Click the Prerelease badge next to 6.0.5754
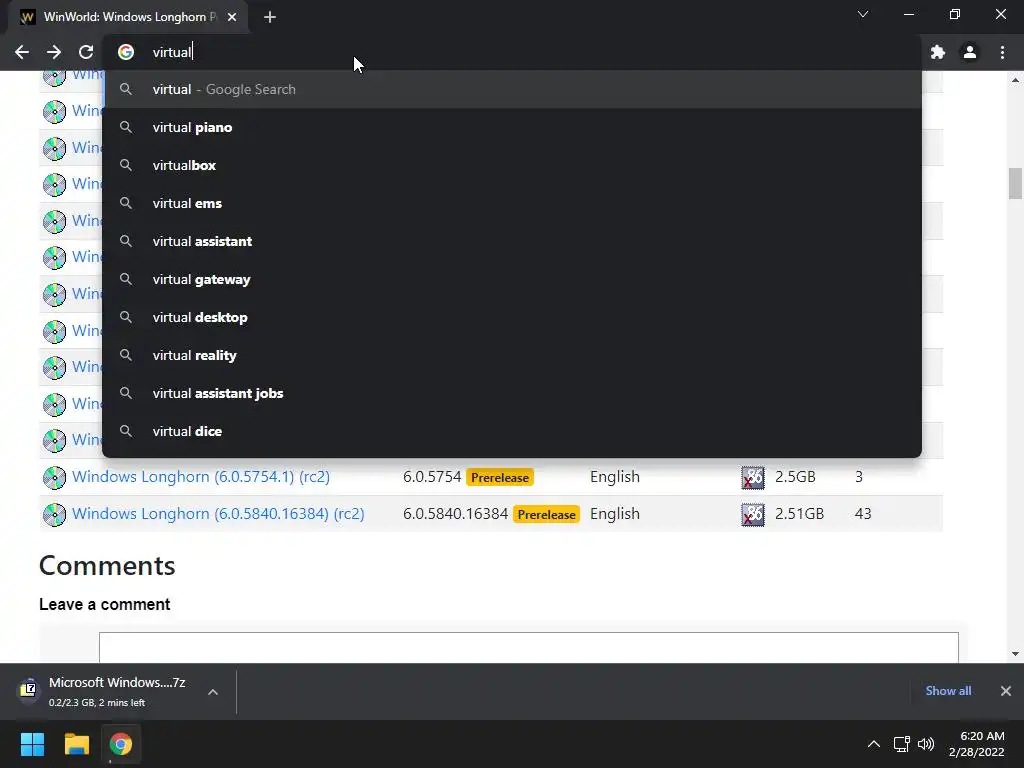The image size is (1024, 768). coord(500,477)
